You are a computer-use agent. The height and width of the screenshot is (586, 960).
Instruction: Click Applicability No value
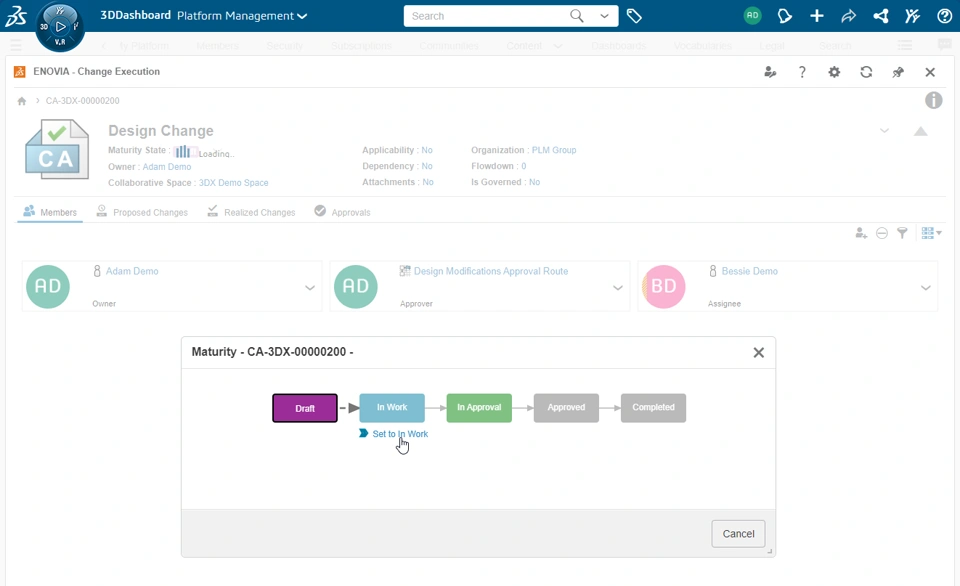click(x=427, y=150)
